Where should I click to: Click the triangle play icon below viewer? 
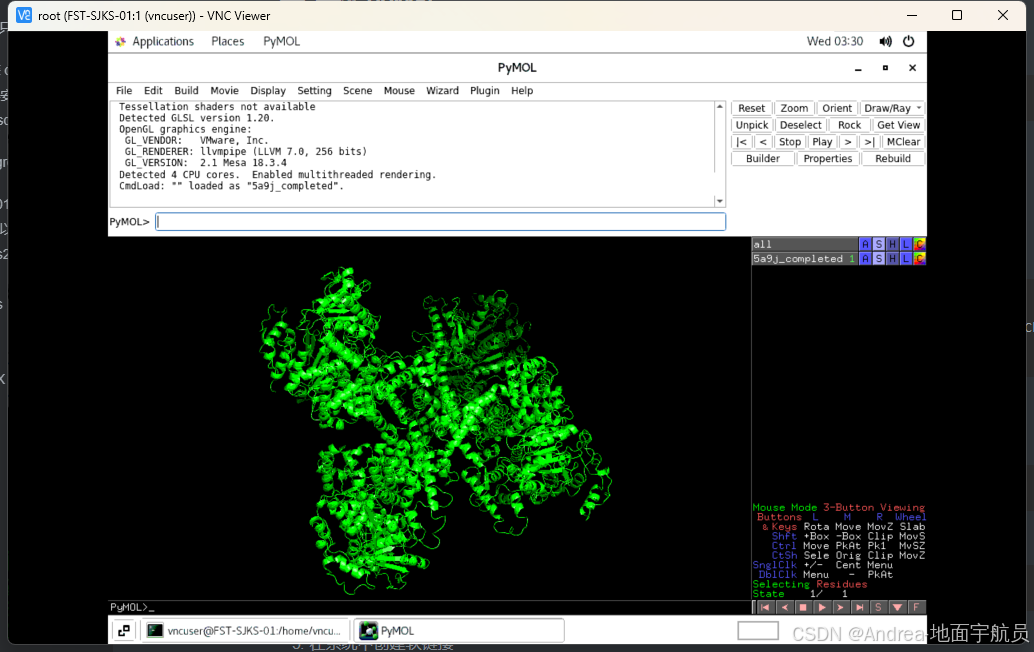(x=822, y=607)
